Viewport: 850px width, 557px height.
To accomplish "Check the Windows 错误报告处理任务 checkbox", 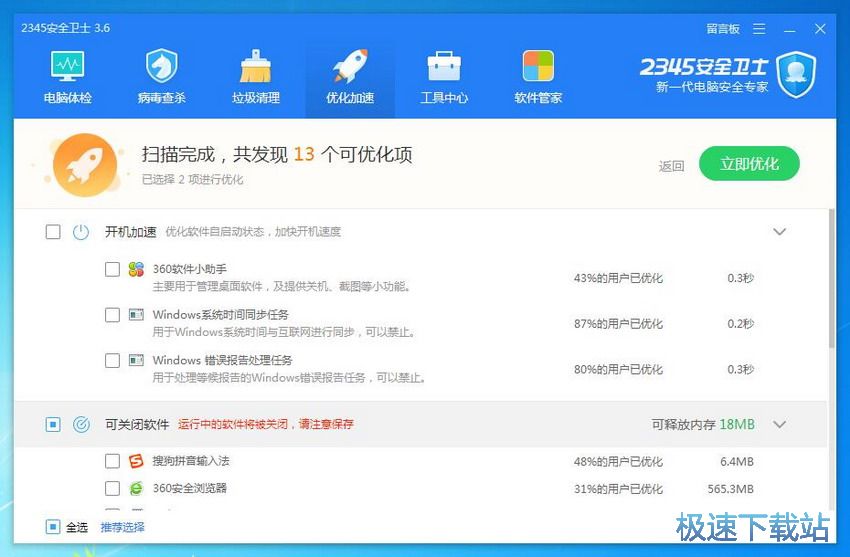I will (x=112, y=360).
